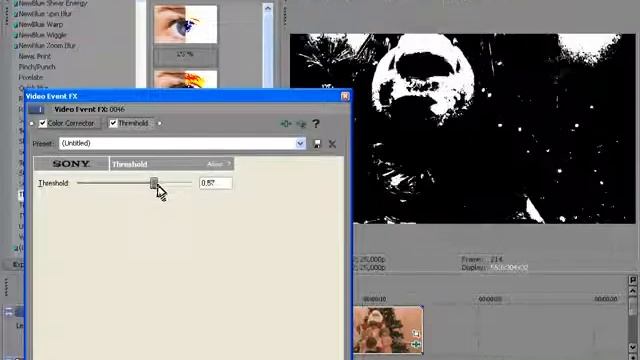The image size is (640, 360).
Task: Open the Plug-In Chain icon in Video Event FX
Action: coord(286,124)
